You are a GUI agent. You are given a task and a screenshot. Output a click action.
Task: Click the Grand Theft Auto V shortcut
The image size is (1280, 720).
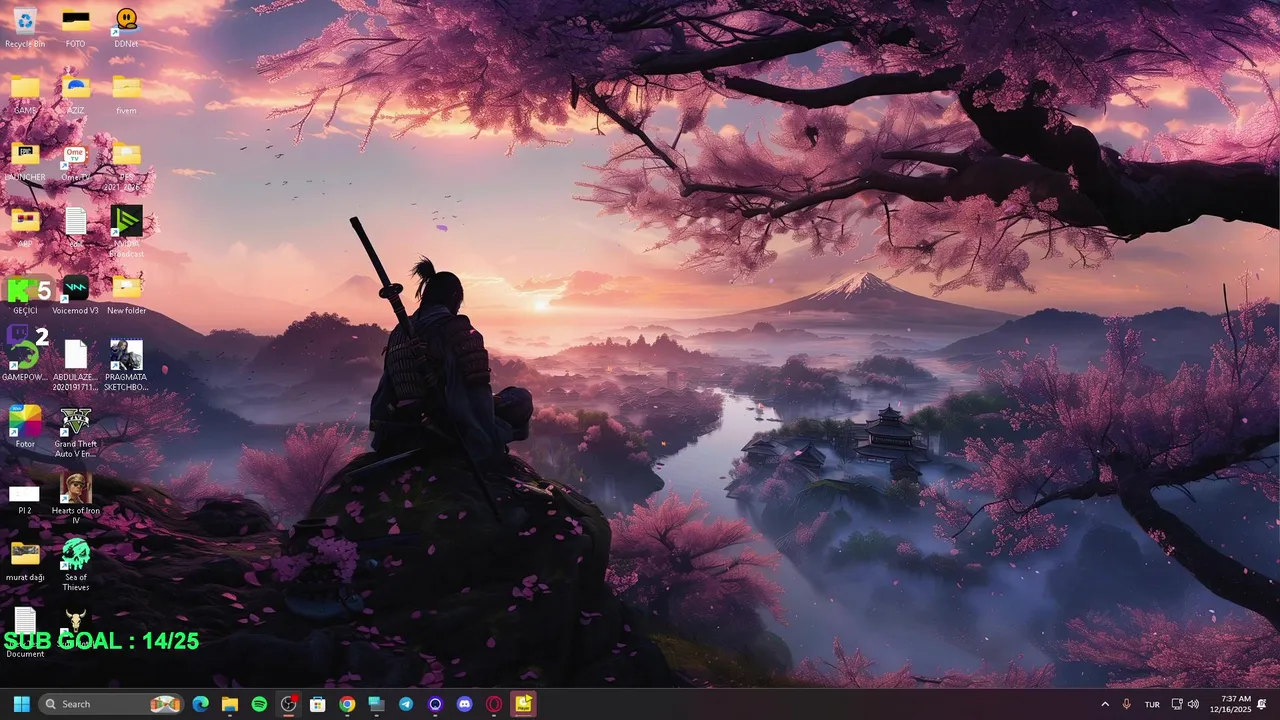[x=75, y=432]
